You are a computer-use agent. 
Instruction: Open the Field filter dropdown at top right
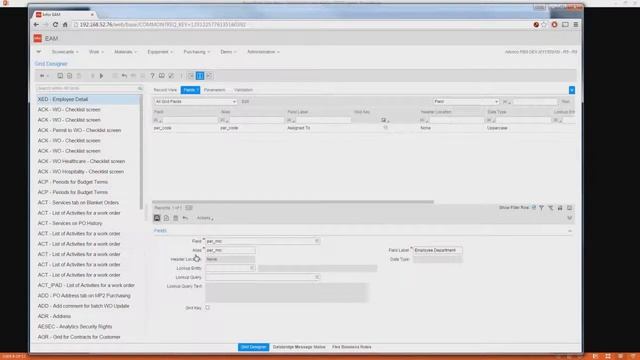tap(496, 102)
